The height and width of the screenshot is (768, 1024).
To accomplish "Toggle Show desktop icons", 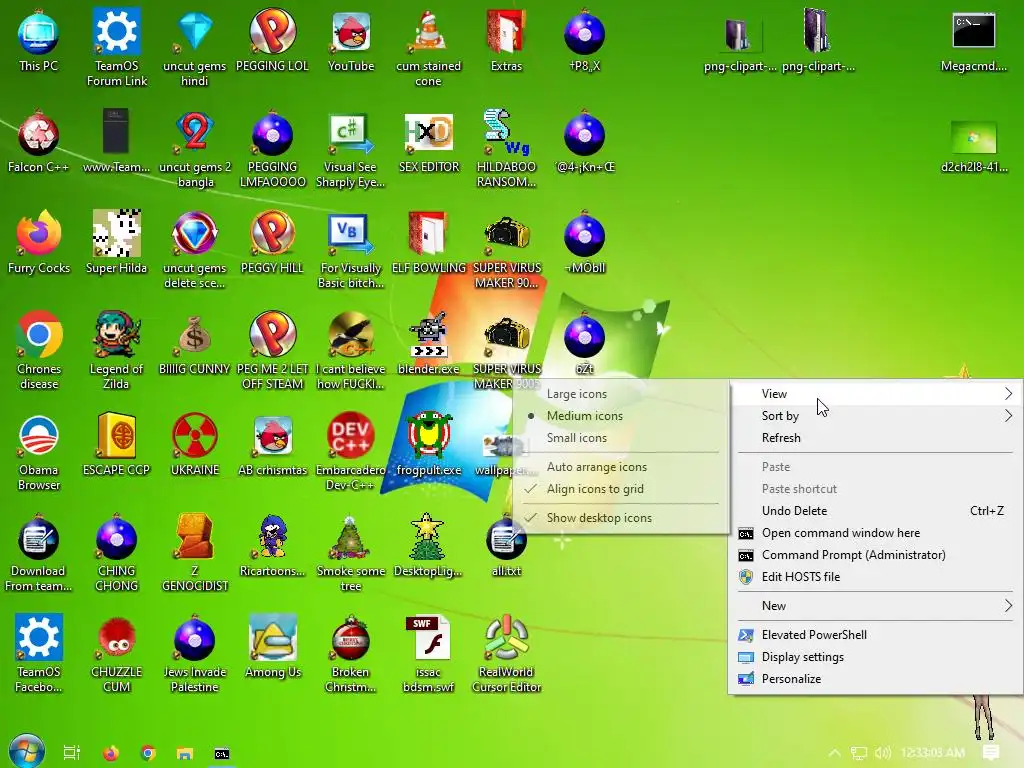I will click(x=599, y=518).
